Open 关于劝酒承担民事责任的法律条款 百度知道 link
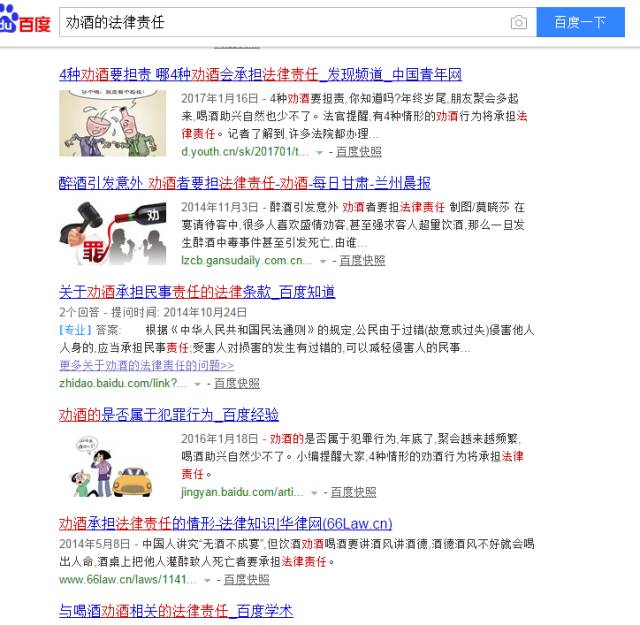 (x=197, y=291)
